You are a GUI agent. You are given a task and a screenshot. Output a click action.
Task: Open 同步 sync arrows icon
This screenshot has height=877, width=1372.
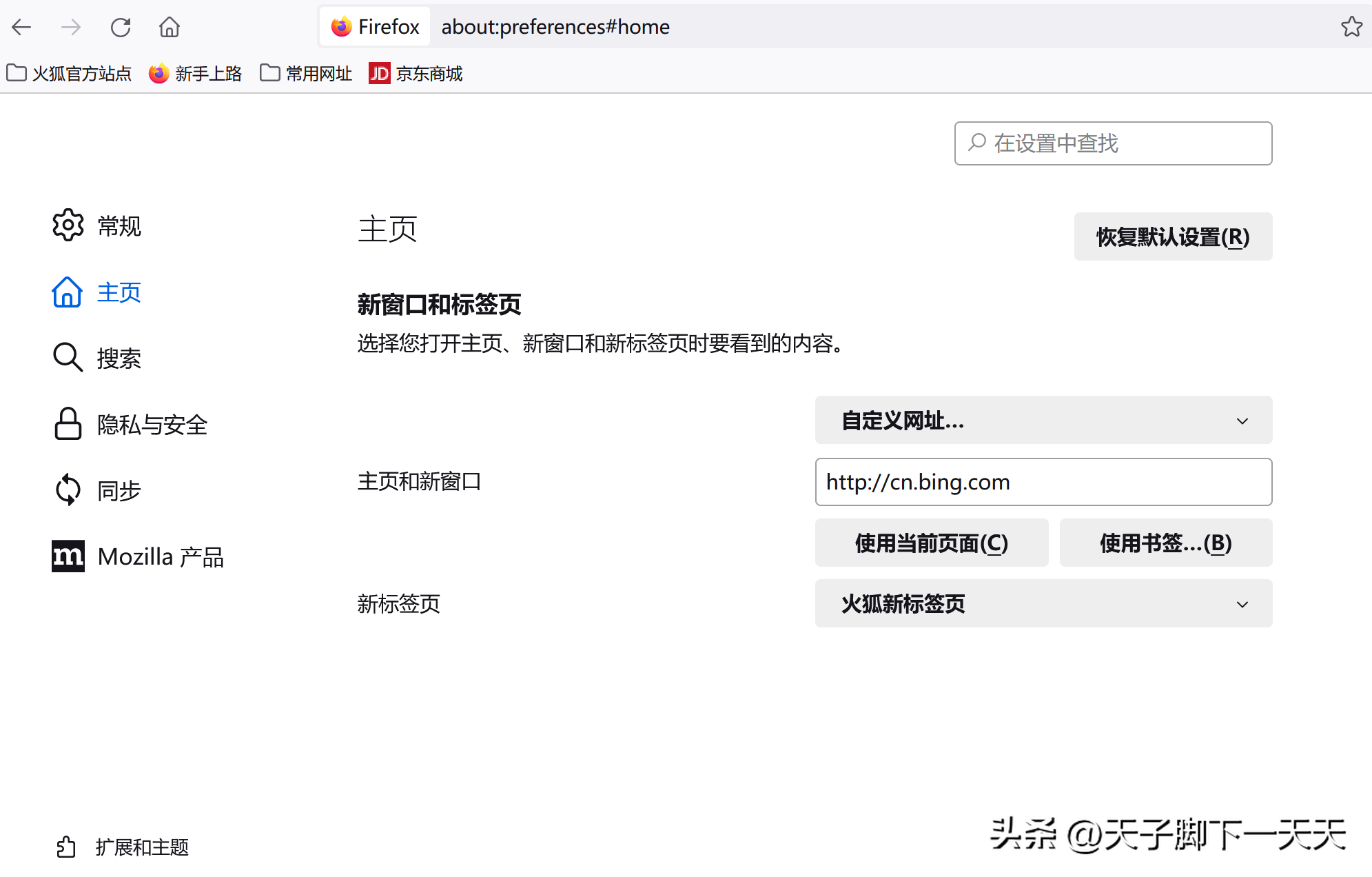[x=68, y=490]
